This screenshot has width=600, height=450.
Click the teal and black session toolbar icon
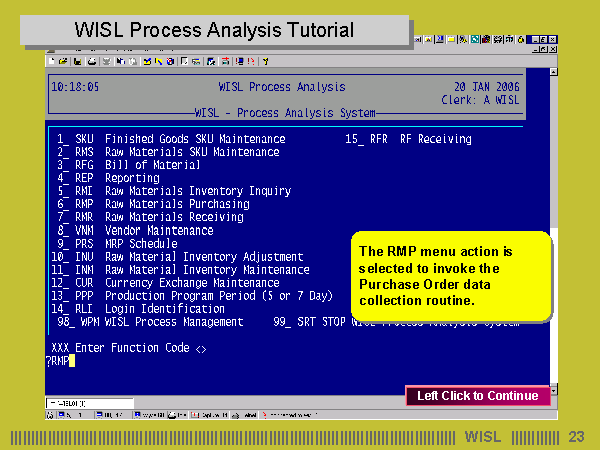[x=211, y=62]
